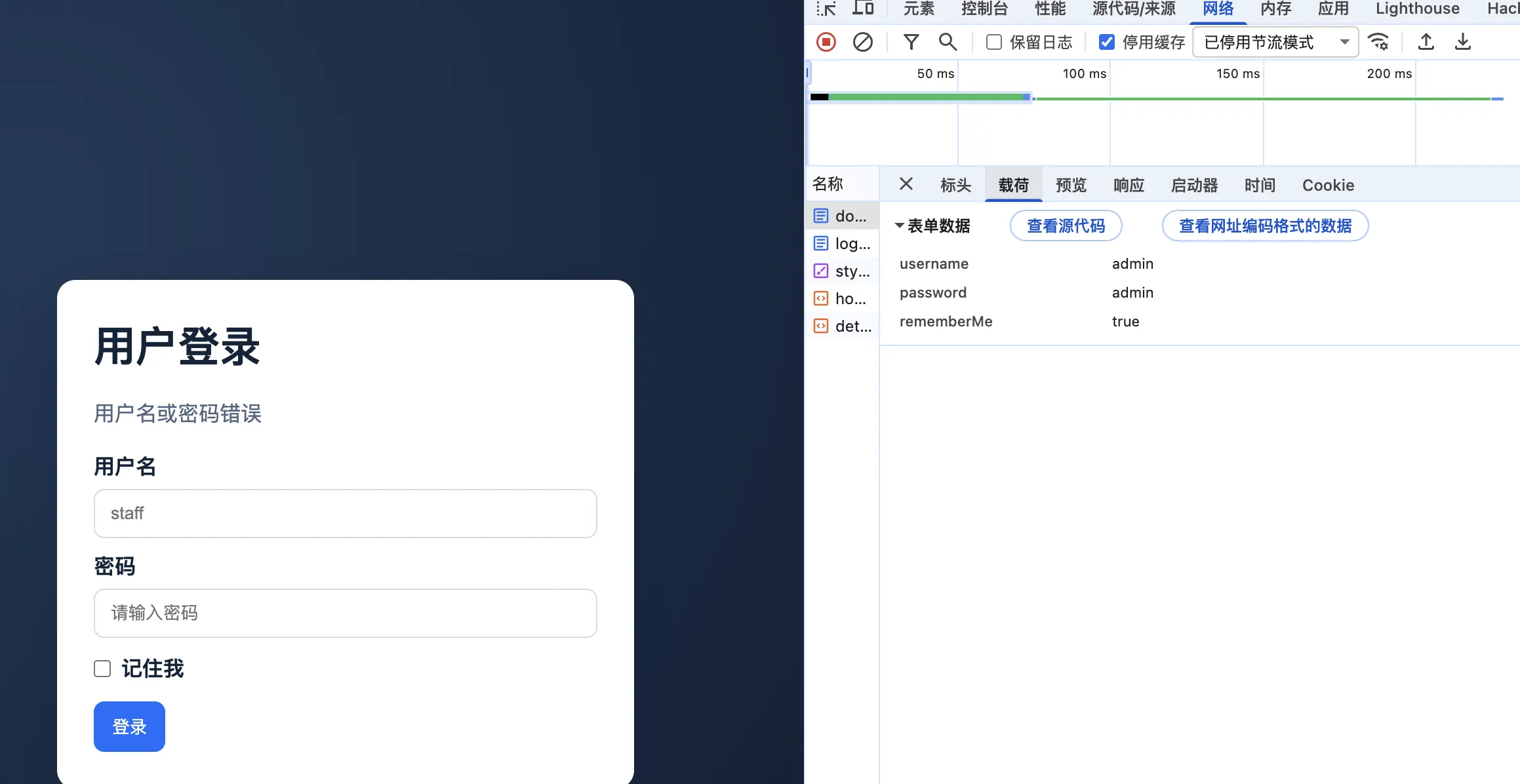Activate inspect element picker icon
1520x784 pixels.
click(x=826, y=8)
